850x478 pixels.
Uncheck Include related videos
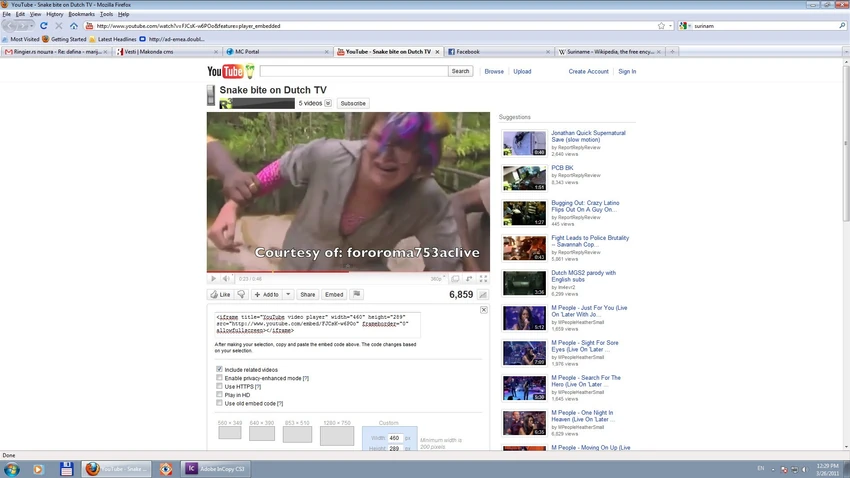pyautogui.click(x=220, y=369)
